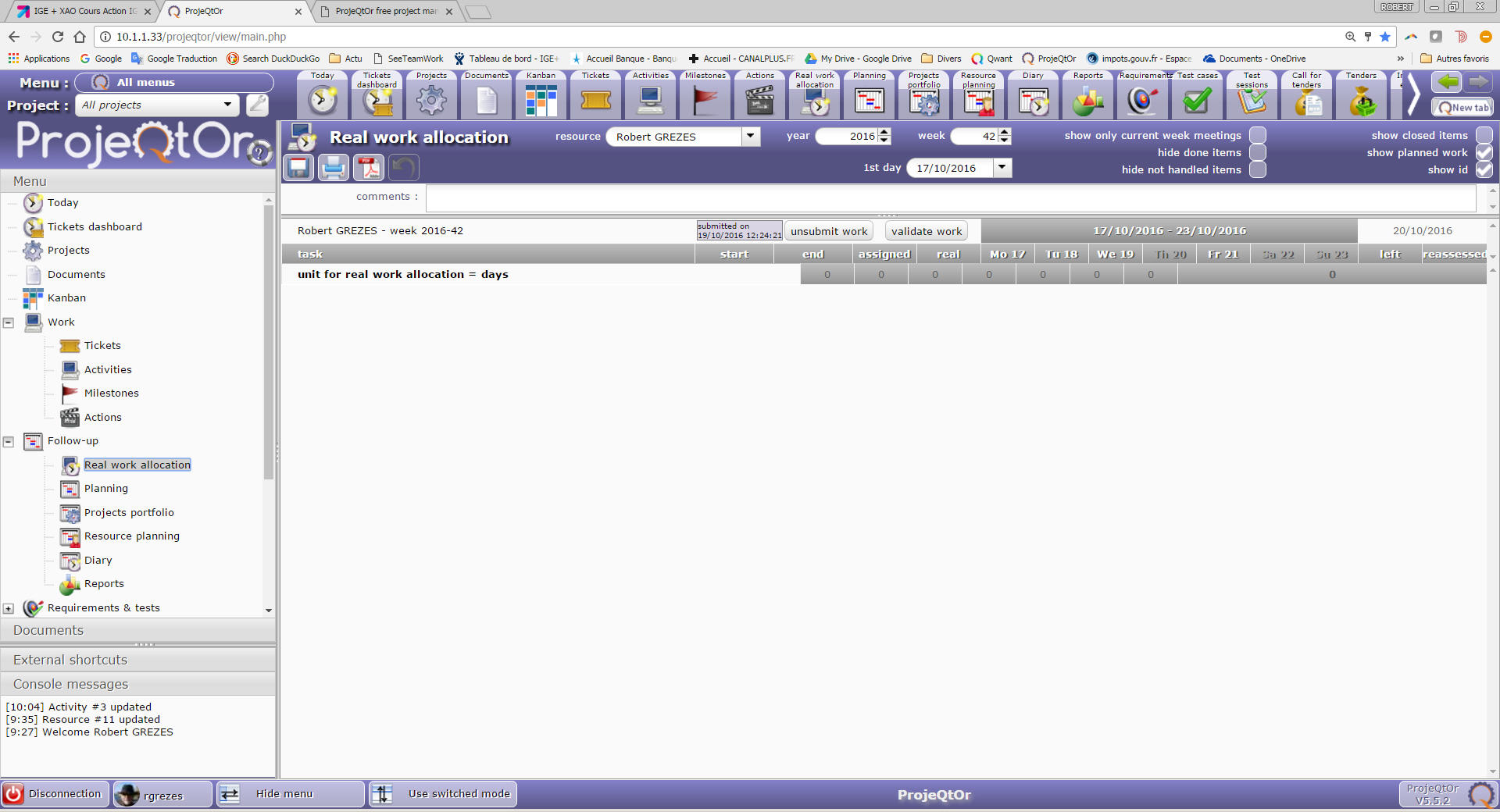
Task: Open the 1st day date dropdown
Action: [x=1002, y=168]
